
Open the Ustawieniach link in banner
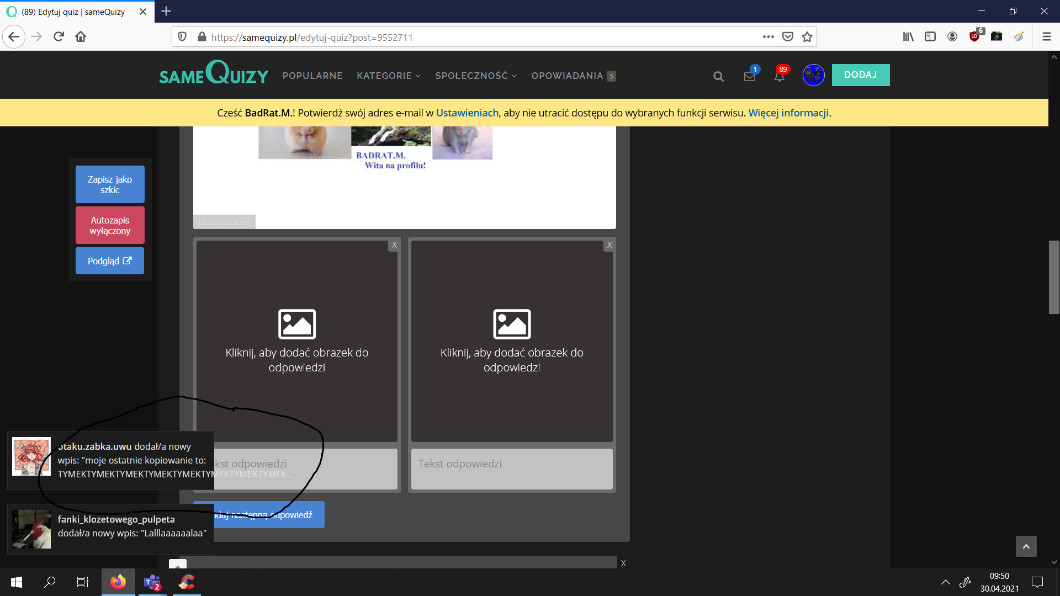(x=467, y=113)
